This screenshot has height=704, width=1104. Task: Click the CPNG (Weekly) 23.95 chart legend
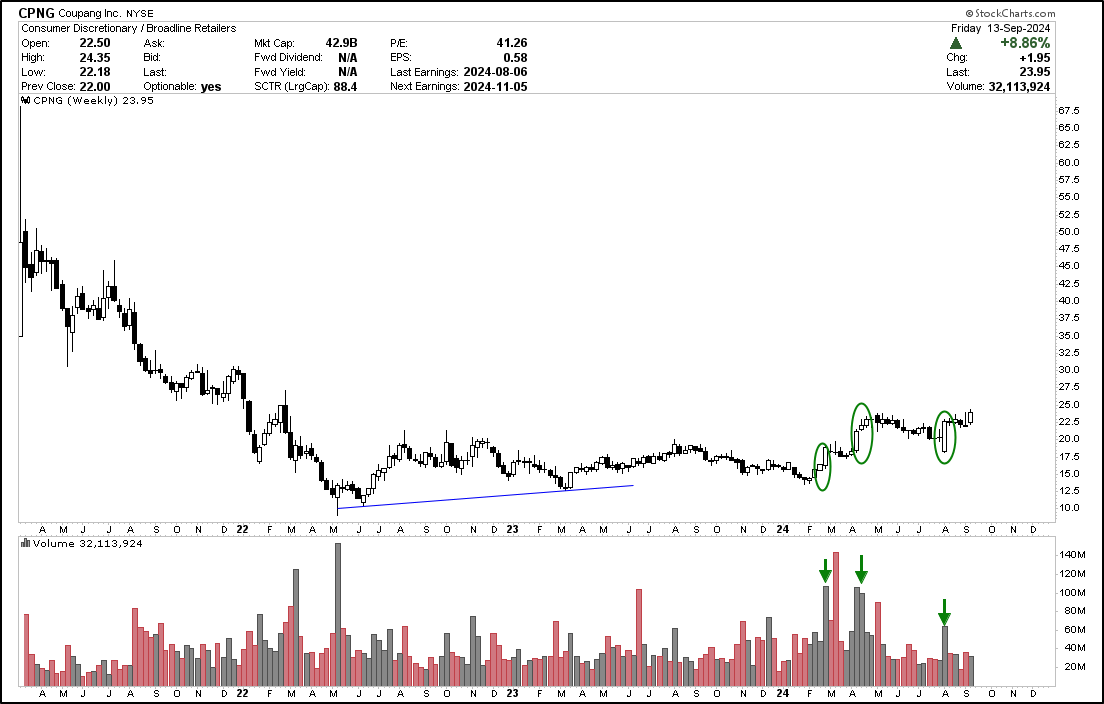pos(94,101)
